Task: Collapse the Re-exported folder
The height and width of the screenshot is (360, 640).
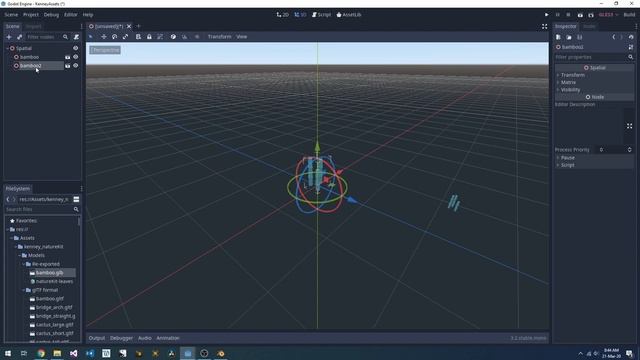Action: coord(23,264)
